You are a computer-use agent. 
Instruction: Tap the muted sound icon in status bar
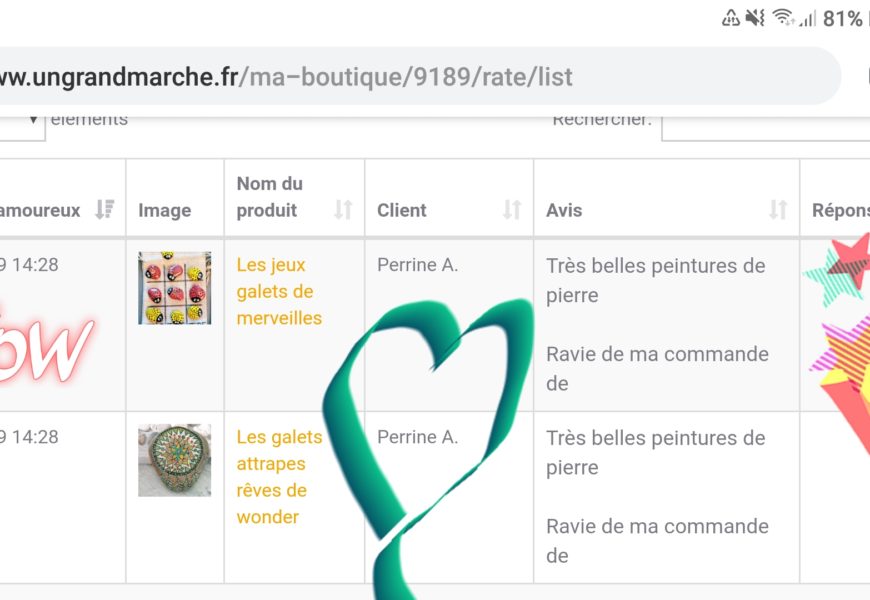pos(755,18)
